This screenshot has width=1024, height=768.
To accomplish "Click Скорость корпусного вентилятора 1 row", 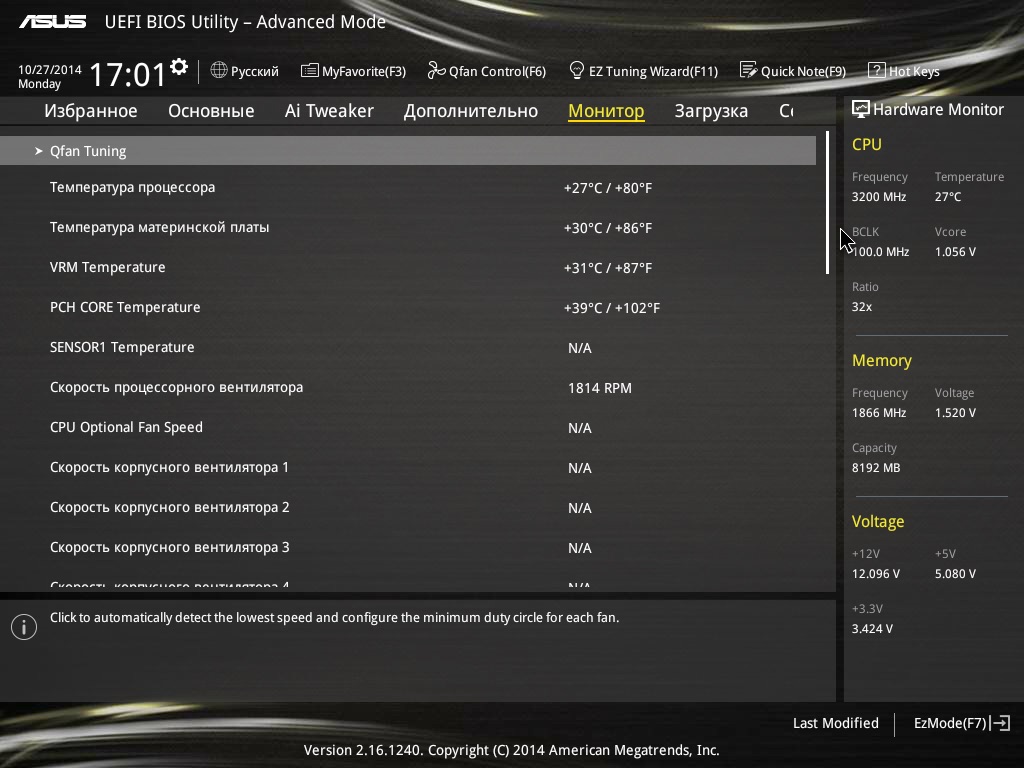I will 408,468.
